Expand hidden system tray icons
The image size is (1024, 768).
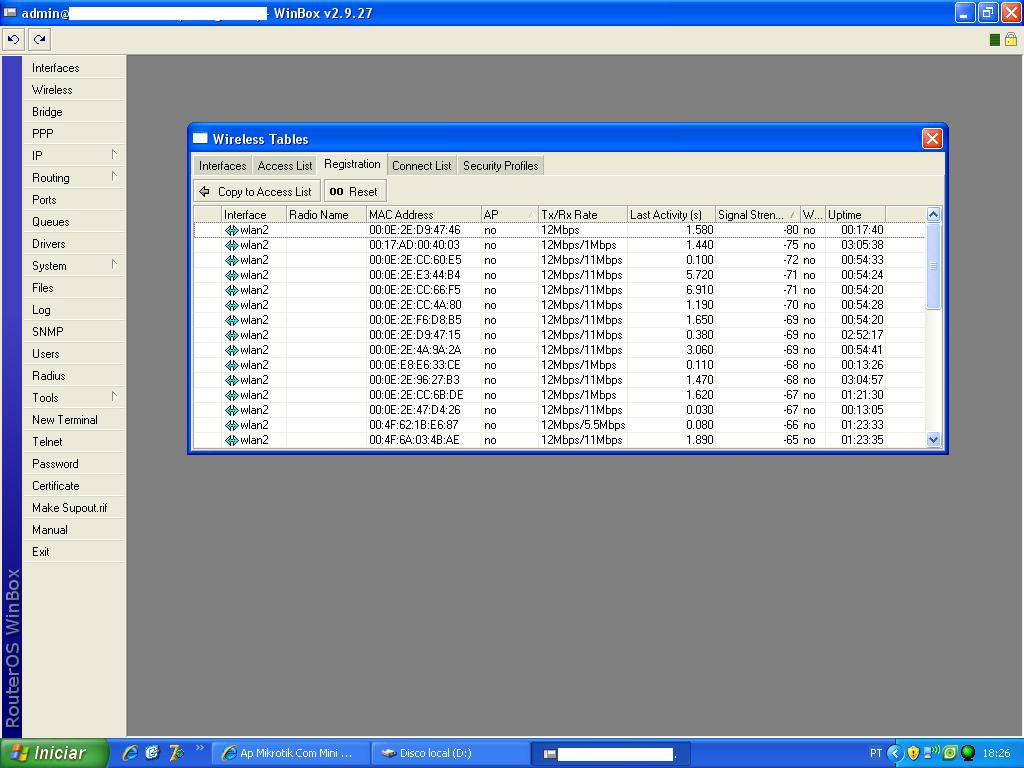click(895, 753)
